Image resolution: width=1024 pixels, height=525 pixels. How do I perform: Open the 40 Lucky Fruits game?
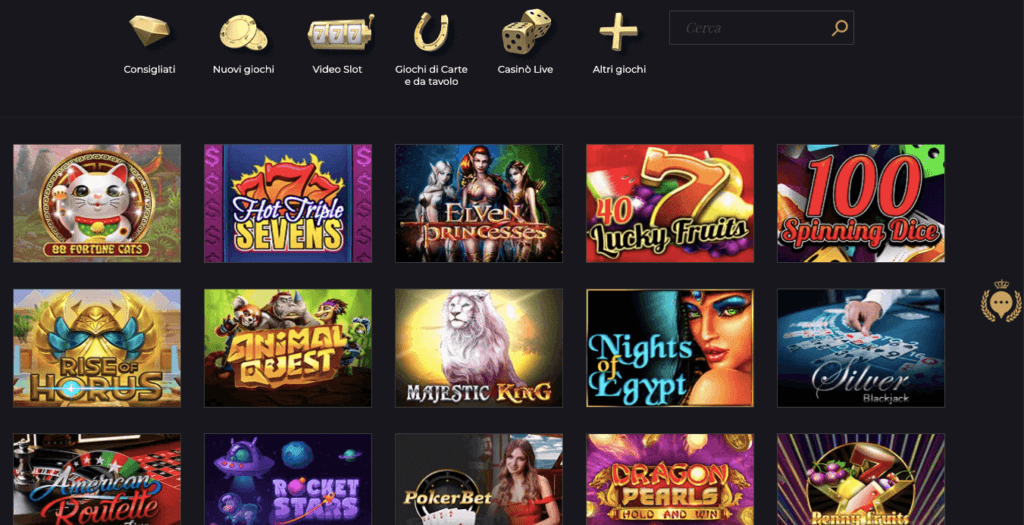click(670, 203)
